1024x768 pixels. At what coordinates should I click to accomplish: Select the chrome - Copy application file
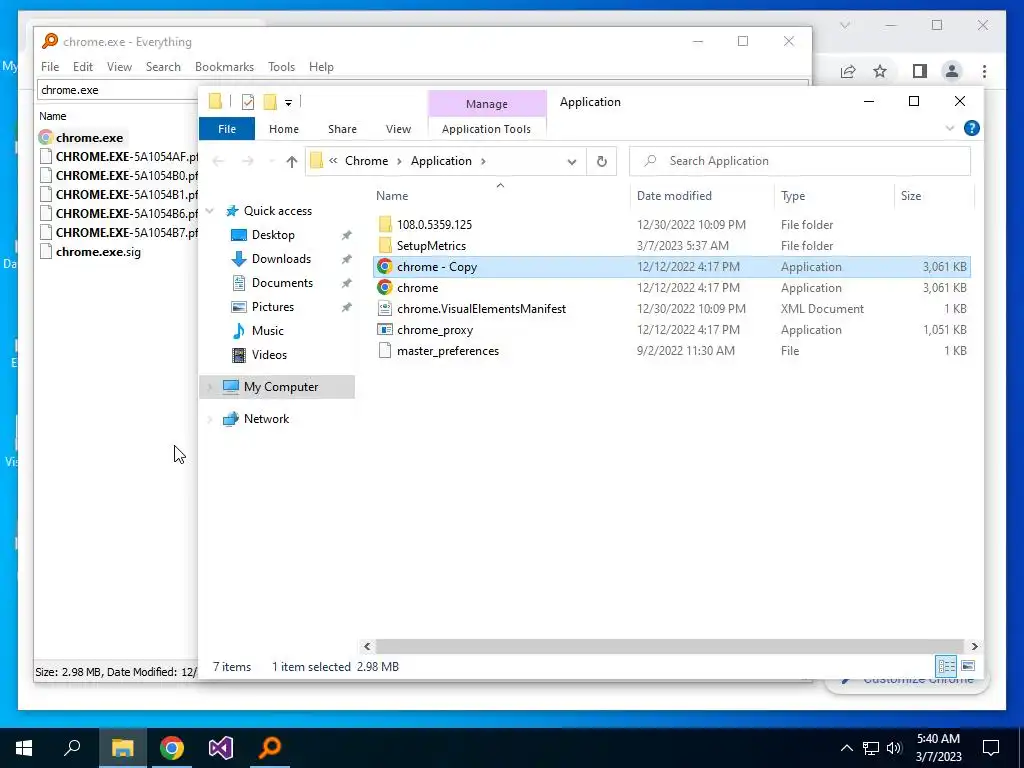coord(671,266)
